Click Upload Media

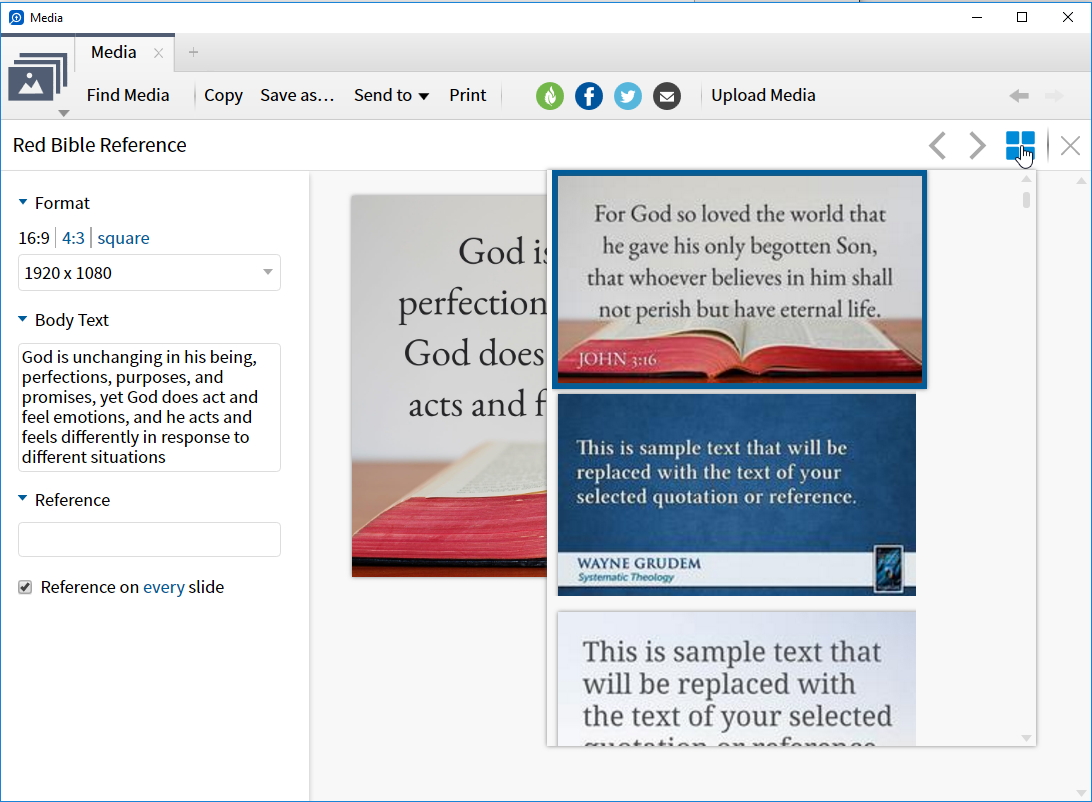tap(763, 95)
